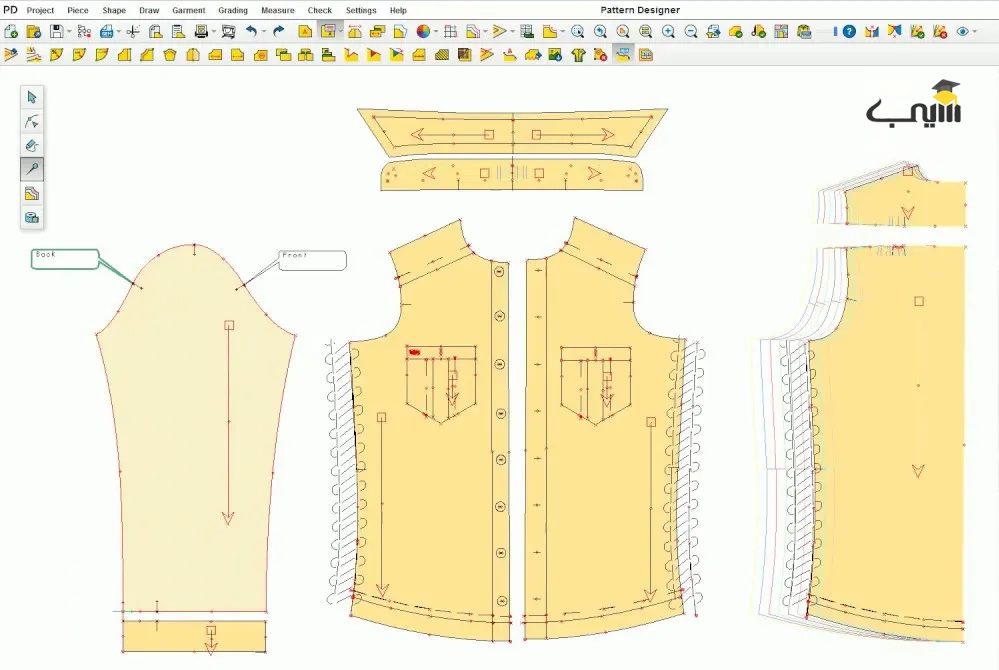This screenshot has width=999, height=670.
Task: Open the dropdown arrow next to the eye icon
Action: (974, 32)
